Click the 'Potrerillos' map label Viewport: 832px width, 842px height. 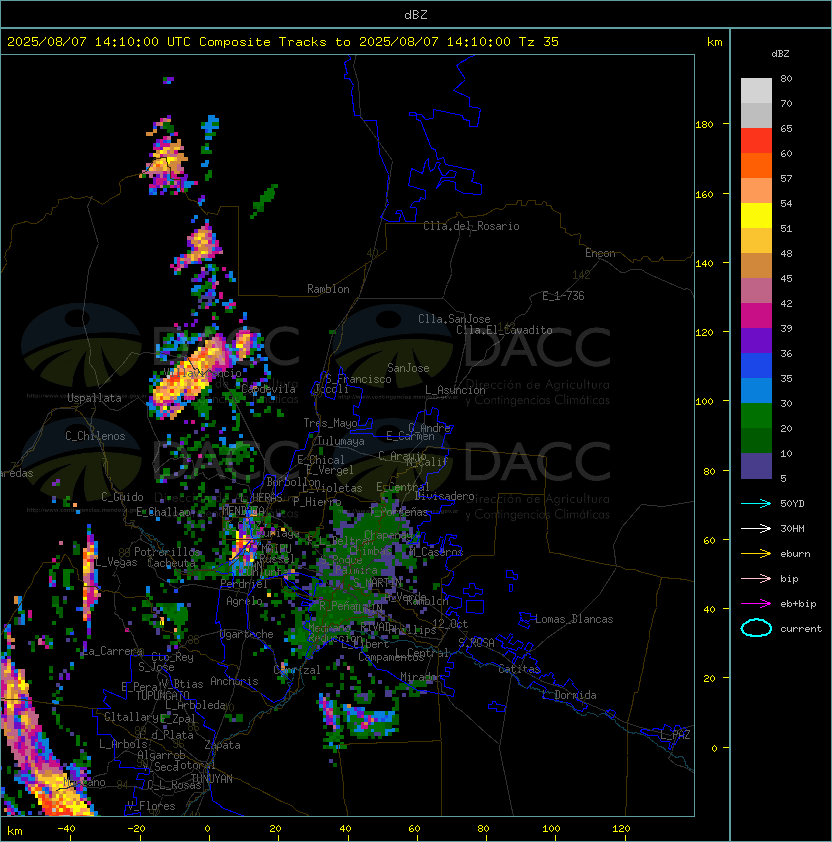pyautogui.click(x=167, y=552)
